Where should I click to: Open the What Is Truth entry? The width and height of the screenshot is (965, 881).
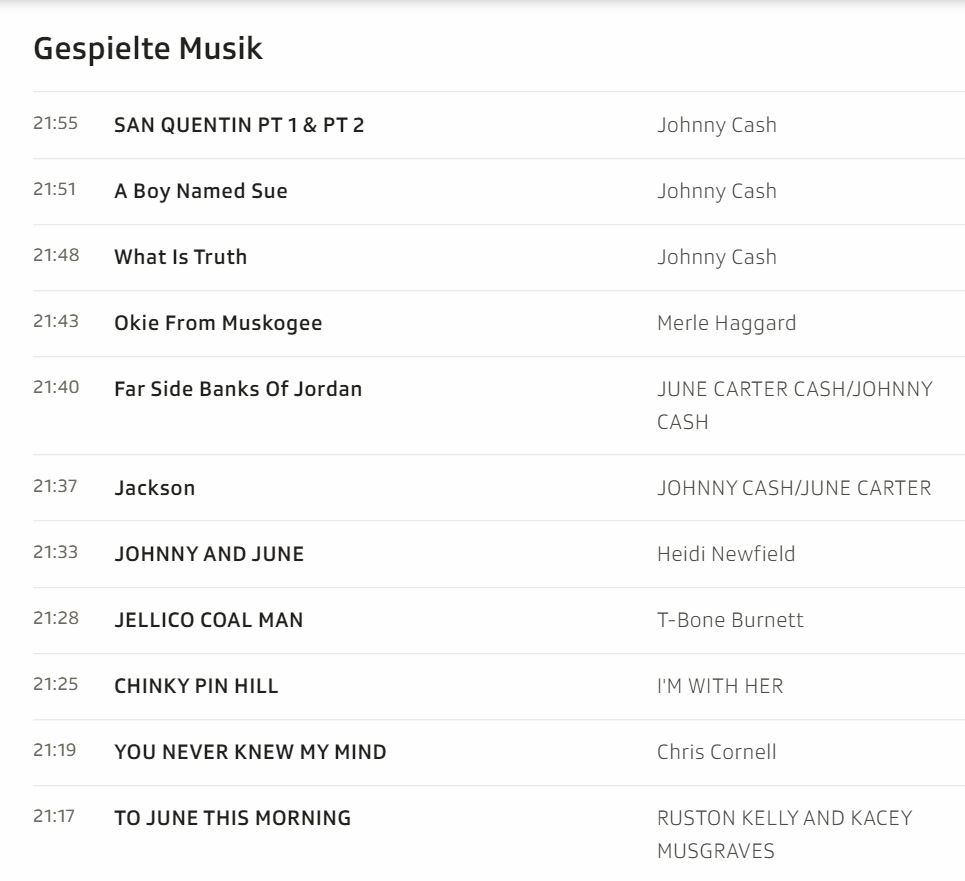(180, 257)
